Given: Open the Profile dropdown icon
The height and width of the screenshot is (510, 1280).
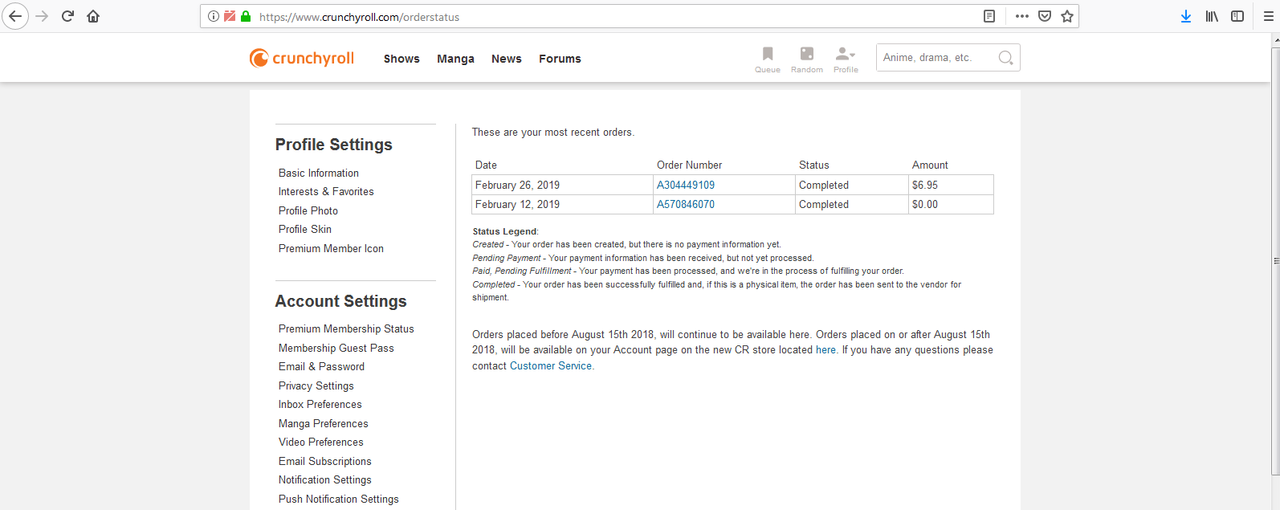Looking at the screenshot, I should click(x=846, y=59).
